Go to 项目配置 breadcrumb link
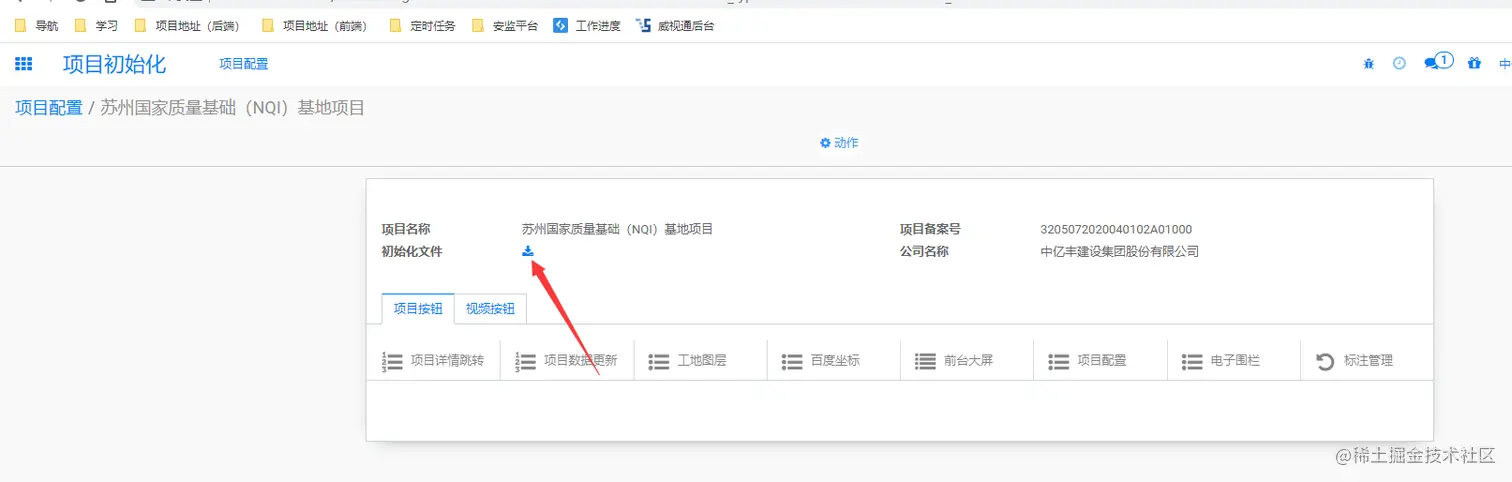The width and height of the screenshot is (1512, 482). coord(49,108)
